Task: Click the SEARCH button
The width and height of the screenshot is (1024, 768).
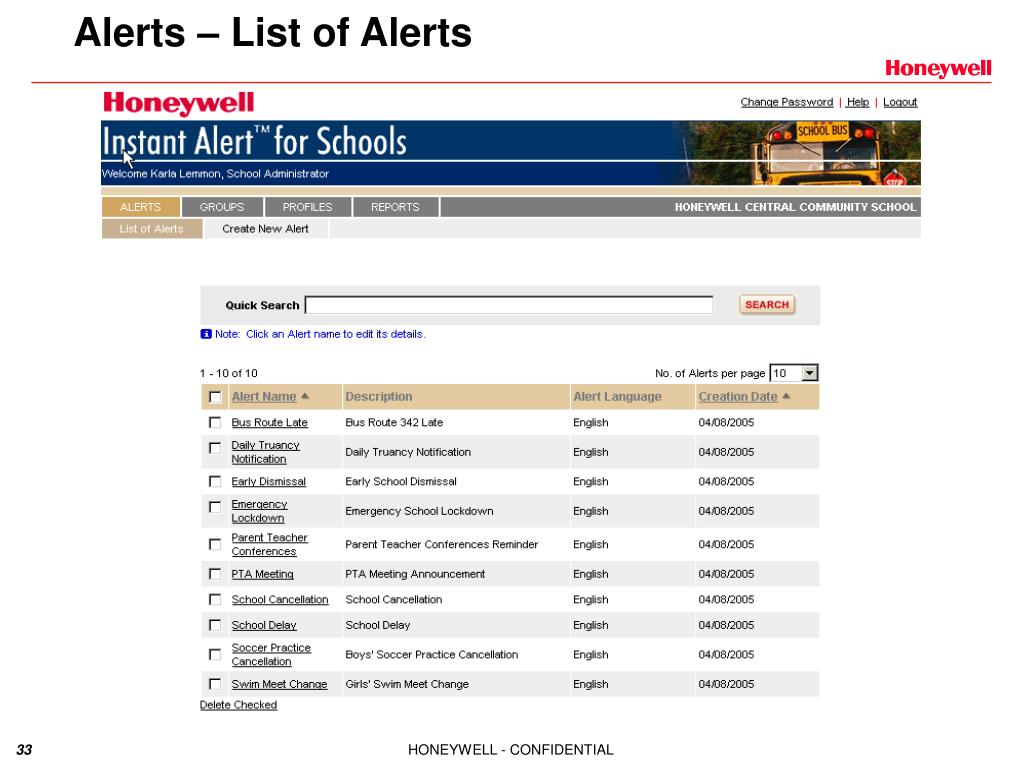Action: click(767, 305)
